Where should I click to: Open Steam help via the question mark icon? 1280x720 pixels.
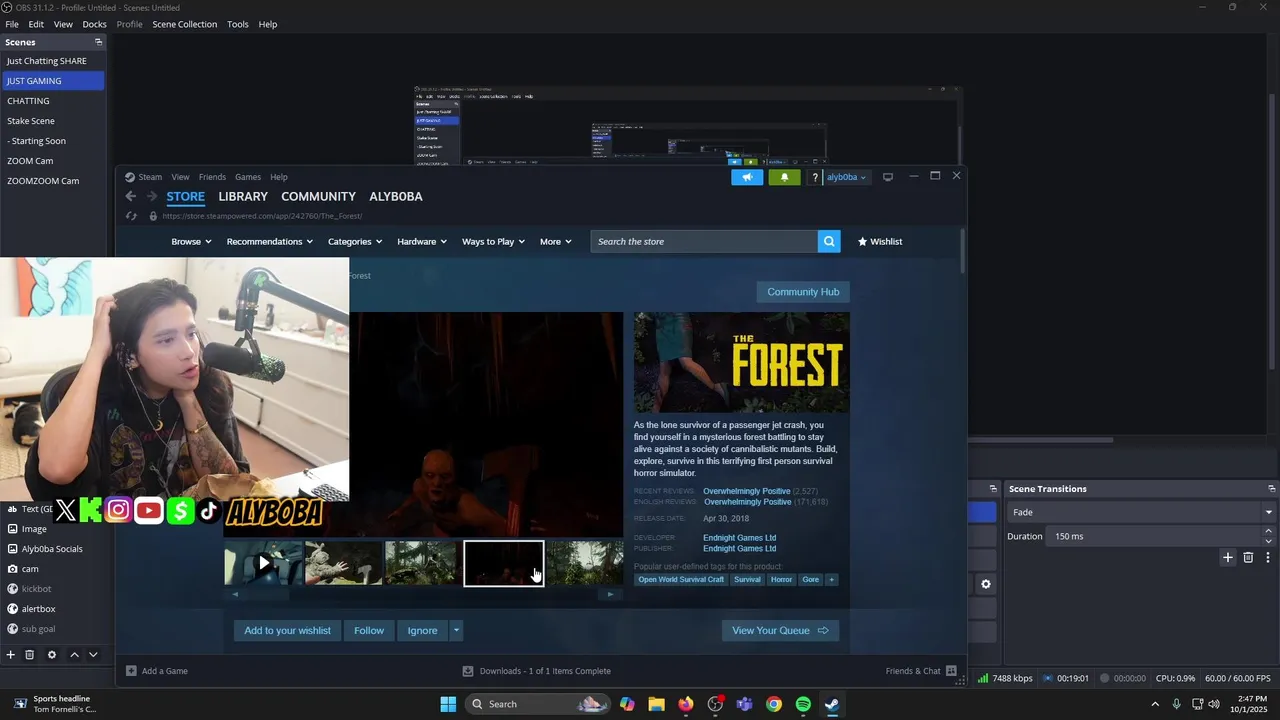coord(815,177)
